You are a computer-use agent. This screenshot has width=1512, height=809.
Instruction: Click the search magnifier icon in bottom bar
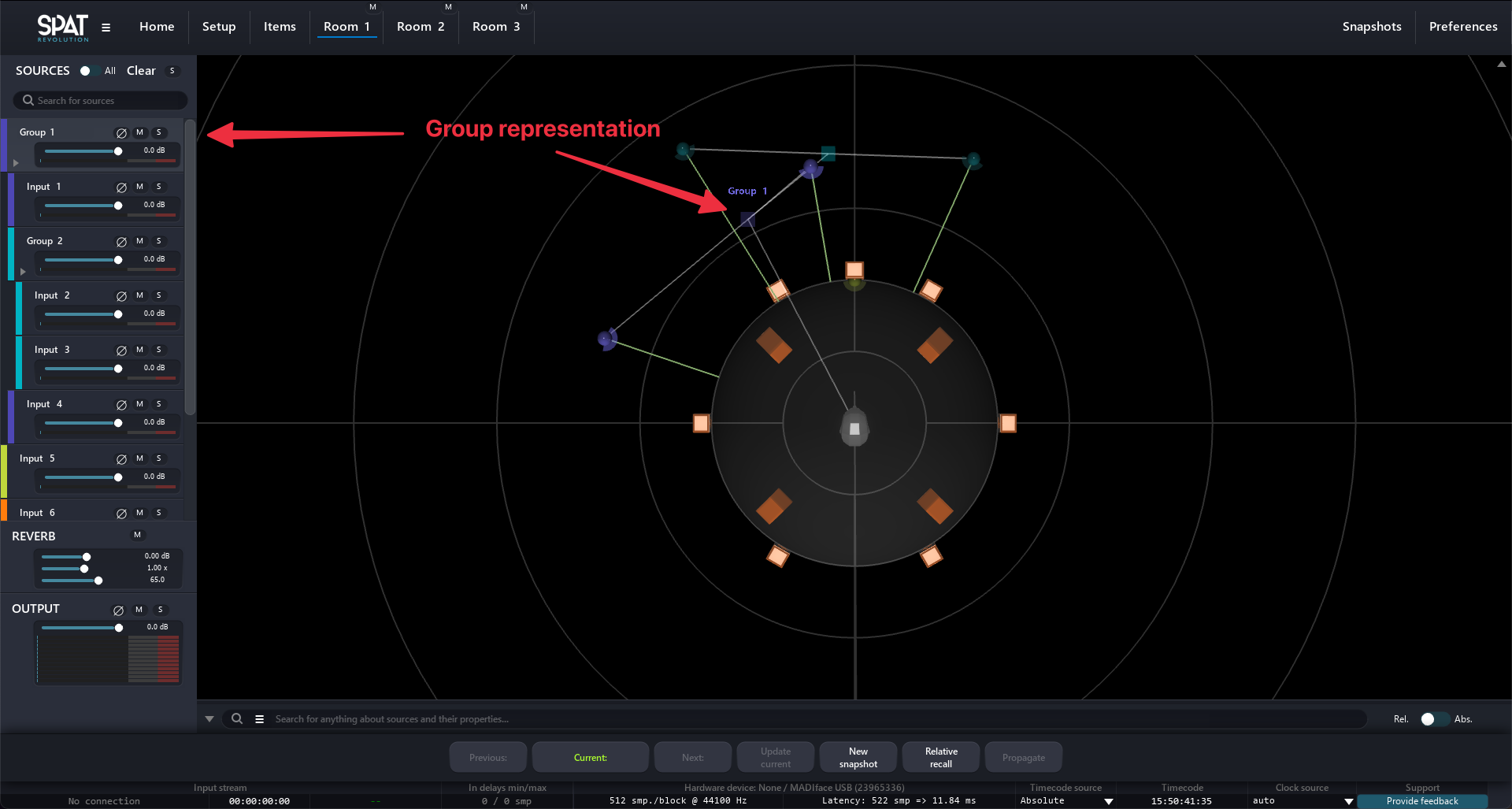click(x=237, y=718)
